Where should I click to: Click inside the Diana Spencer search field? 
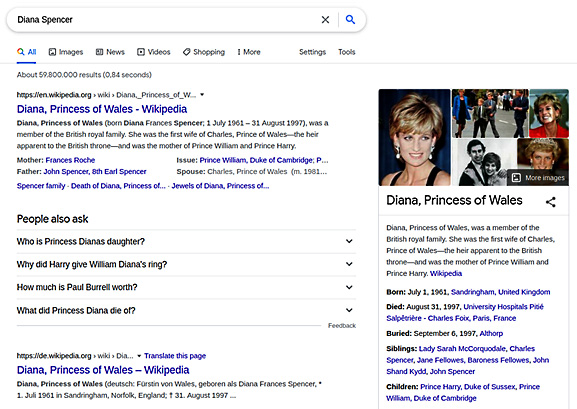coord(162,20)
